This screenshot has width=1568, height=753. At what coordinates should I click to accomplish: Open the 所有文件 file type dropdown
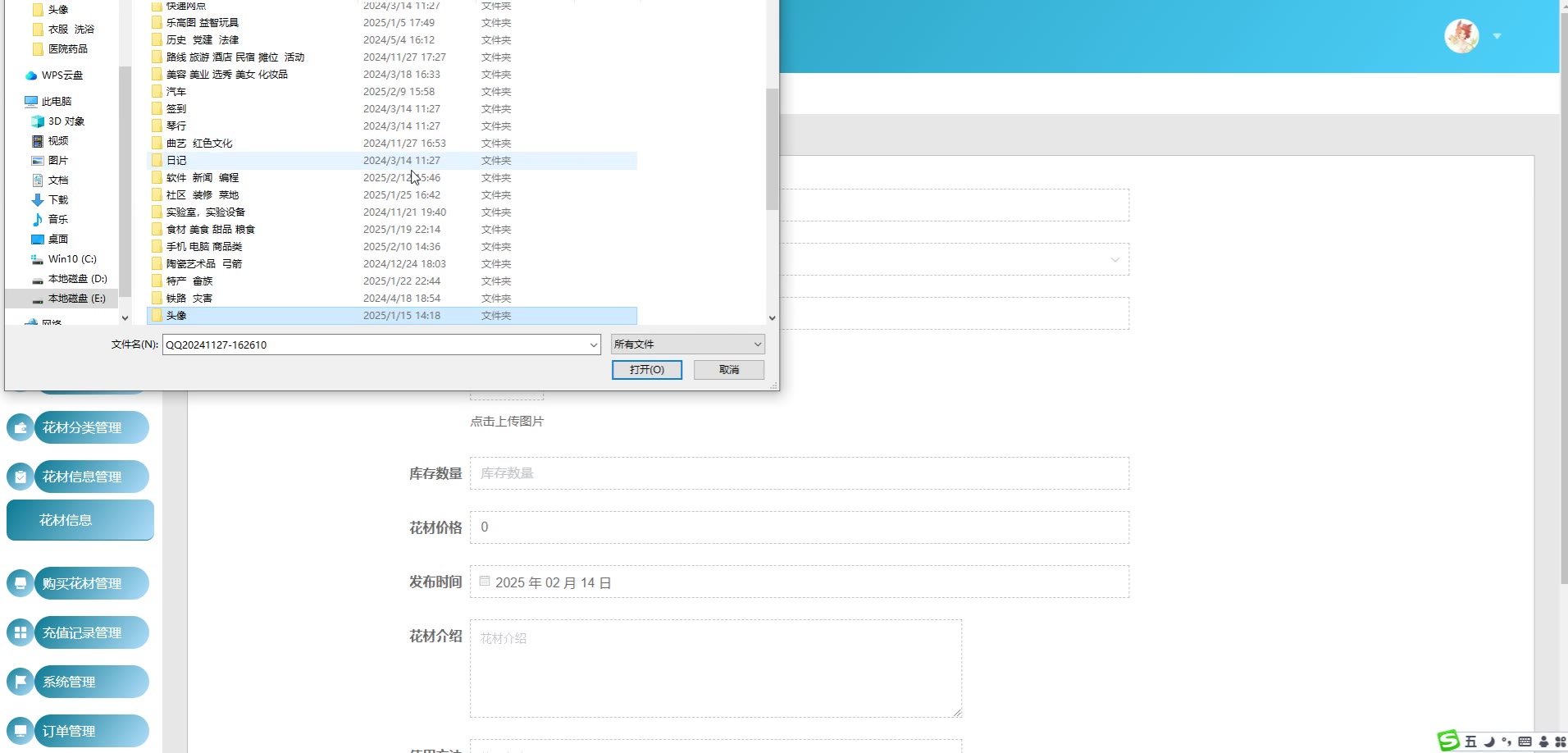click(688, 345)
